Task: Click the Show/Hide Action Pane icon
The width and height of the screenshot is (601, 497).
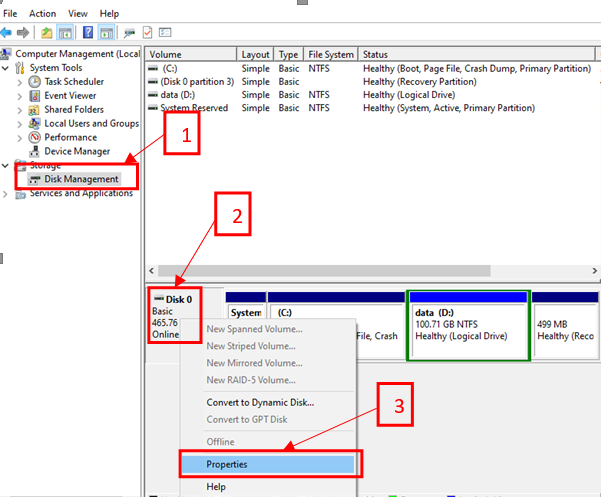Action: point(107,32)
